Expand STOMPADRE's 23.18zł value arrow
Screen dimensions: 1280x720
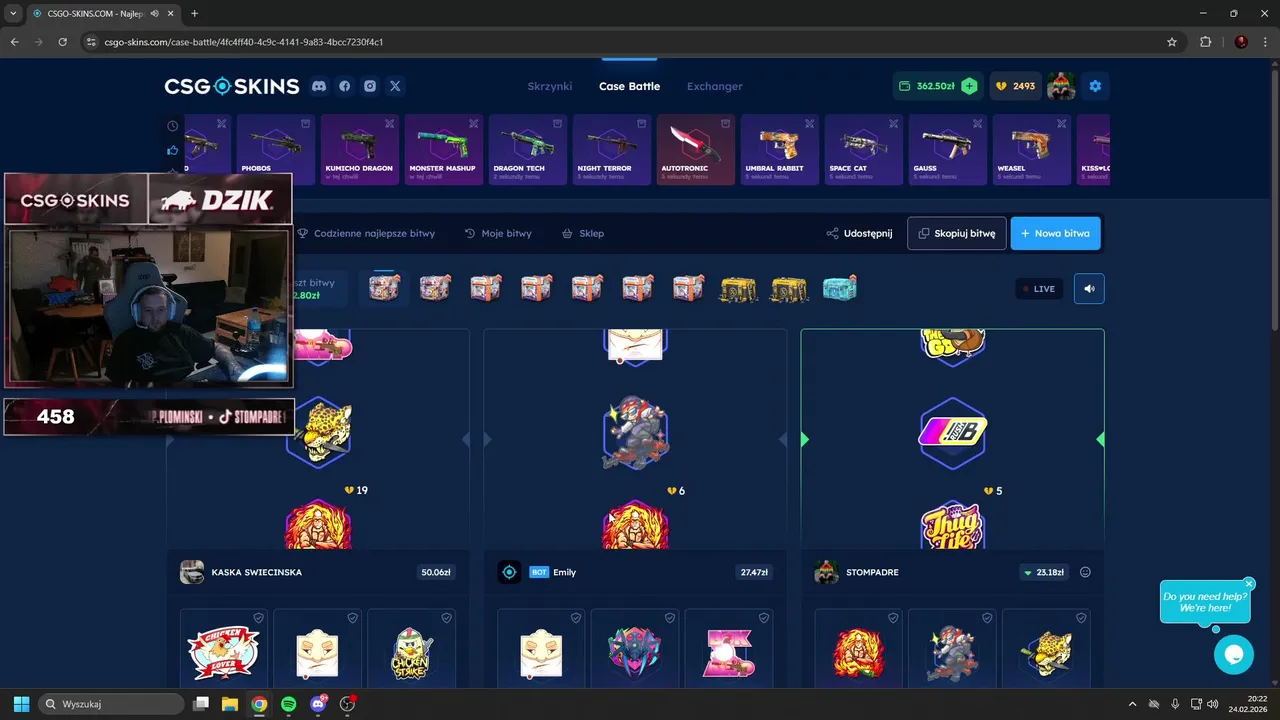[1028, 573]
